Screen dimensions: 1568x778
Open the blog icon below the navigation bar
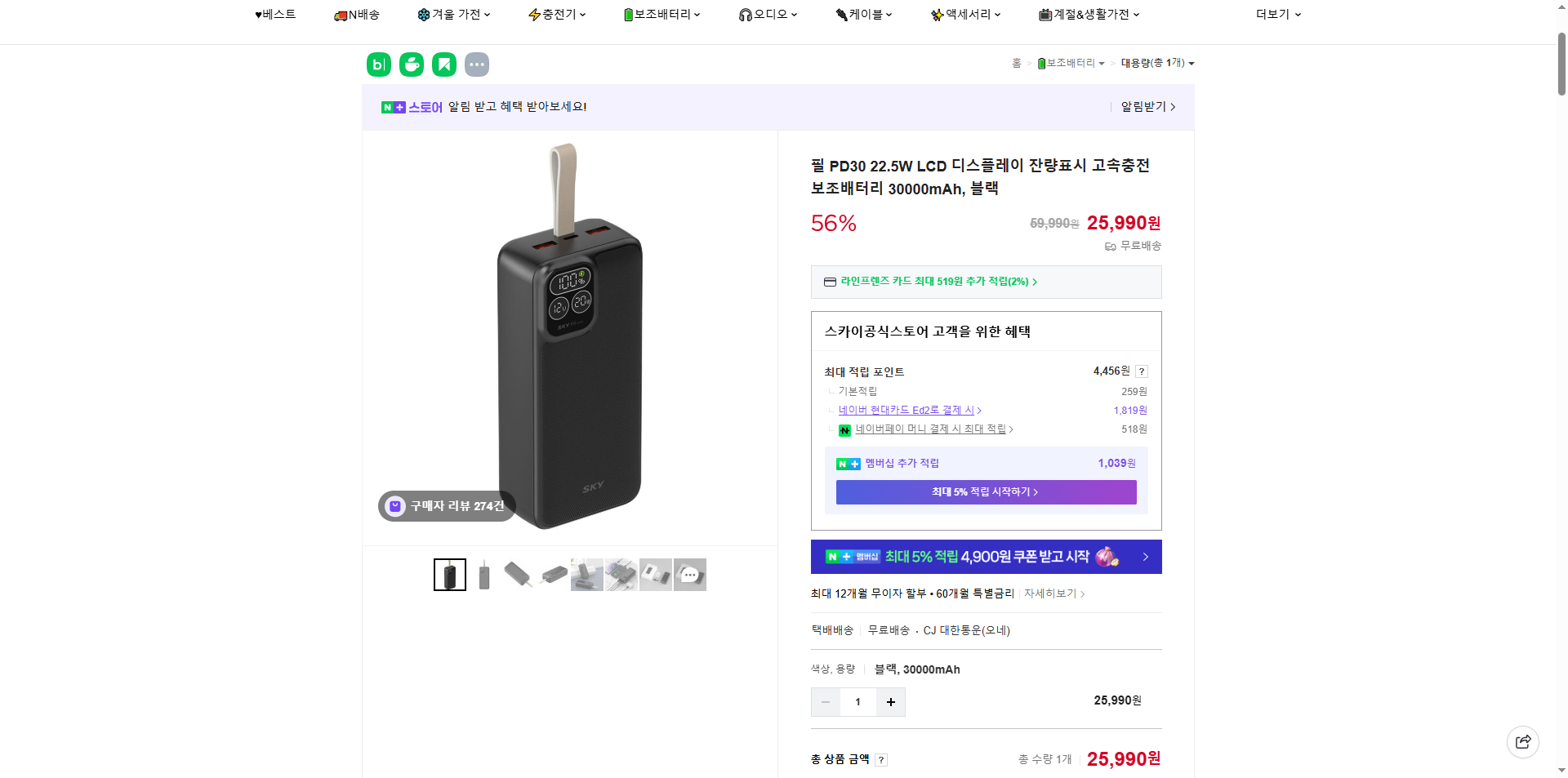pos(378,64)
